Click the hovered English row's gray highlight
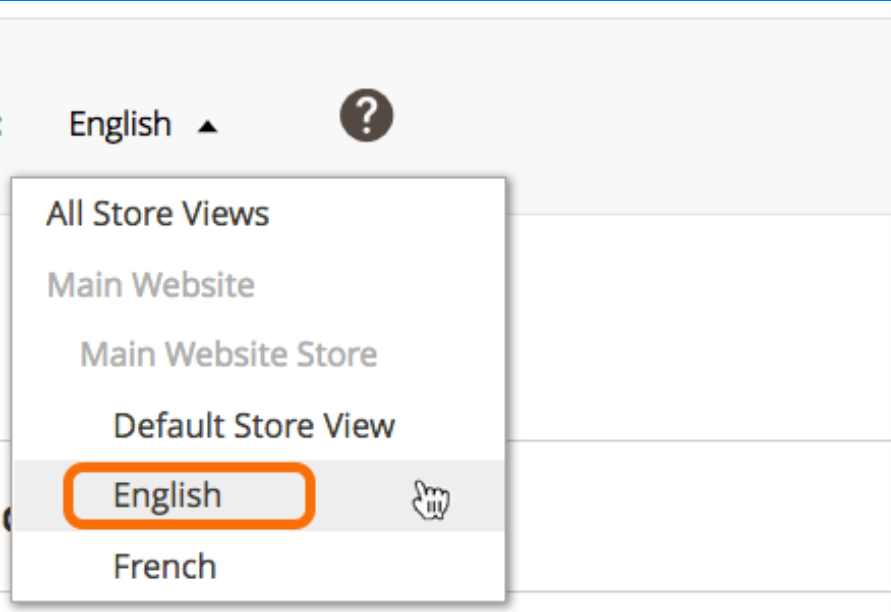The width and height of the screenshot is (891, 612). (x=259, y=496)
